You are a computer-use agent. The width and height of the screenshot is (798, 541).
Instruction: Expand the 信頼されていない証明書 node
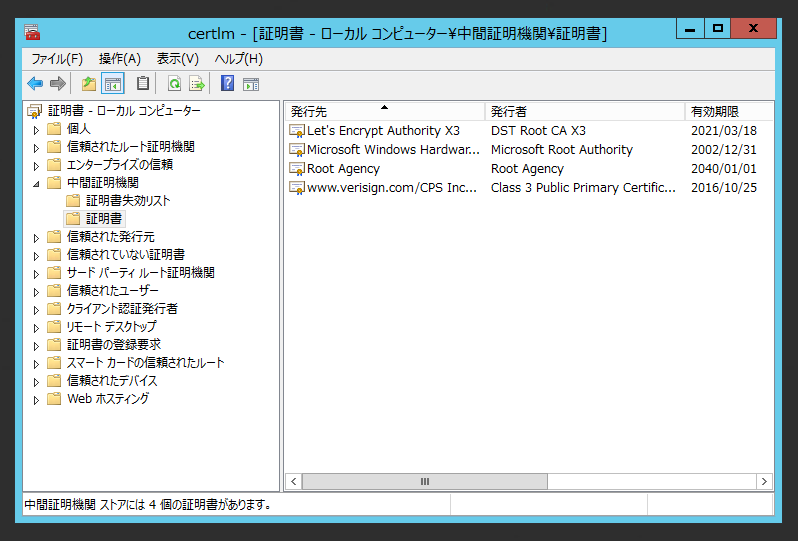point(36,256)
